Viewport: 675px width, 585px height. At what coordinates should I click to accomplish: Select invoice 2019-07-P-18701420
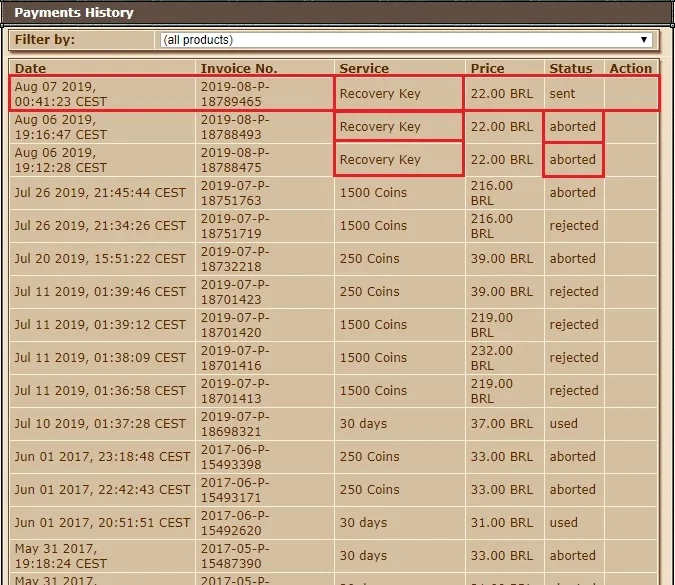click(x=235, y=325)
